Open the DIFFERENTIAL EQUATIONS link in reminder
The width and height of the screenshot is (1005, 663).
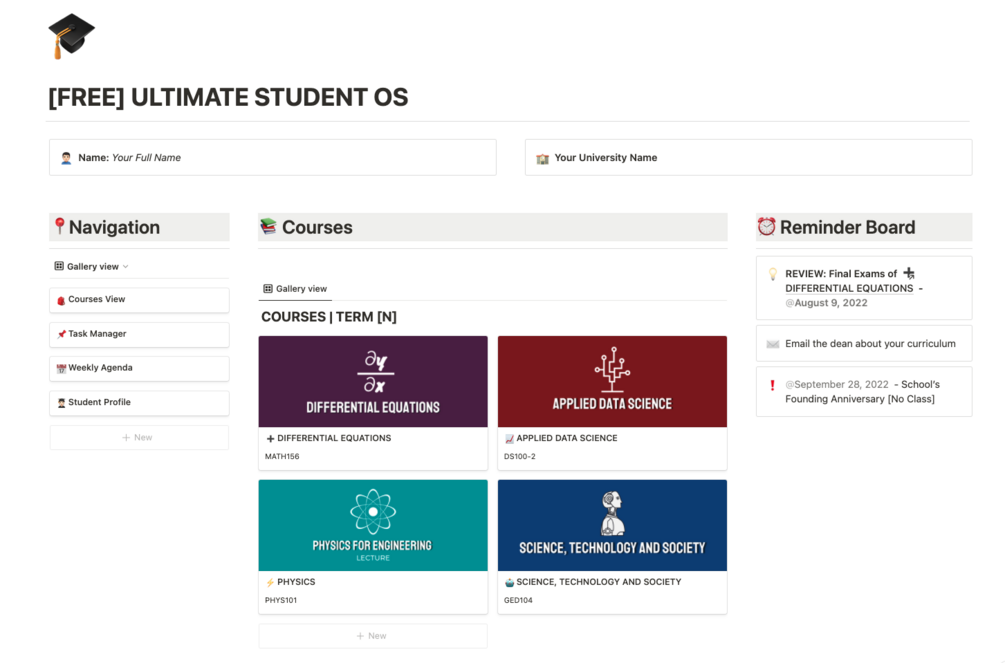pos(849,289)
